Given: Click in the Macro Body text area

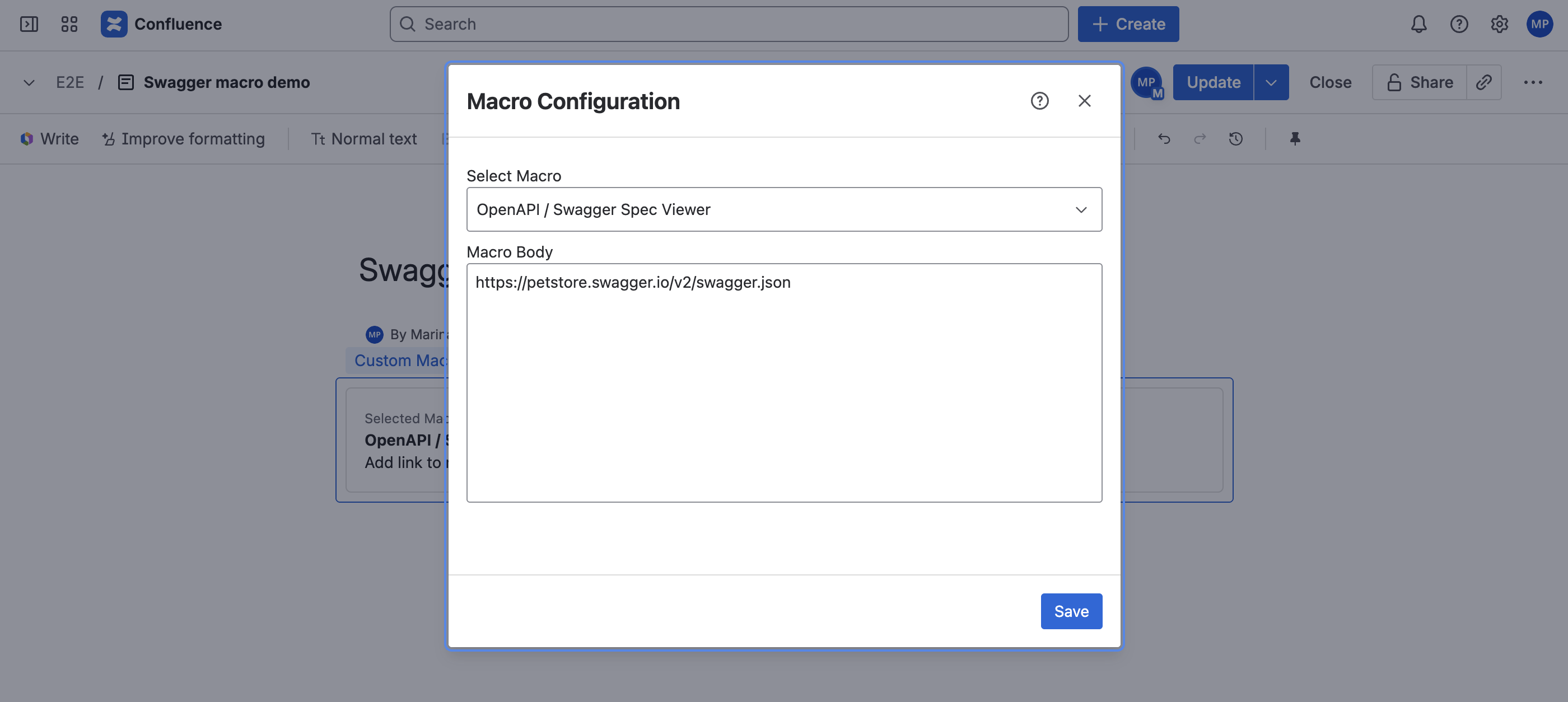Looking at the screenshot, I should 784,383.
